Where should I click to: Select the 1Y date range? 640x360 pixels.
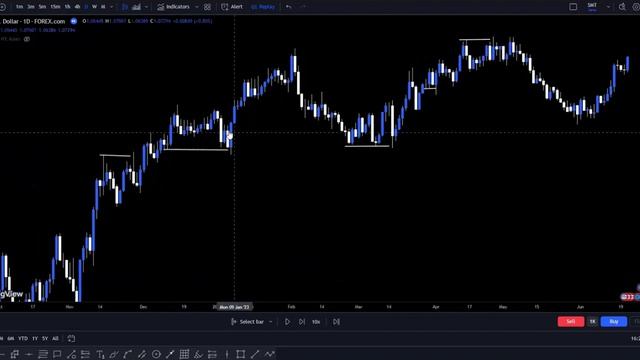click(35, 338)
